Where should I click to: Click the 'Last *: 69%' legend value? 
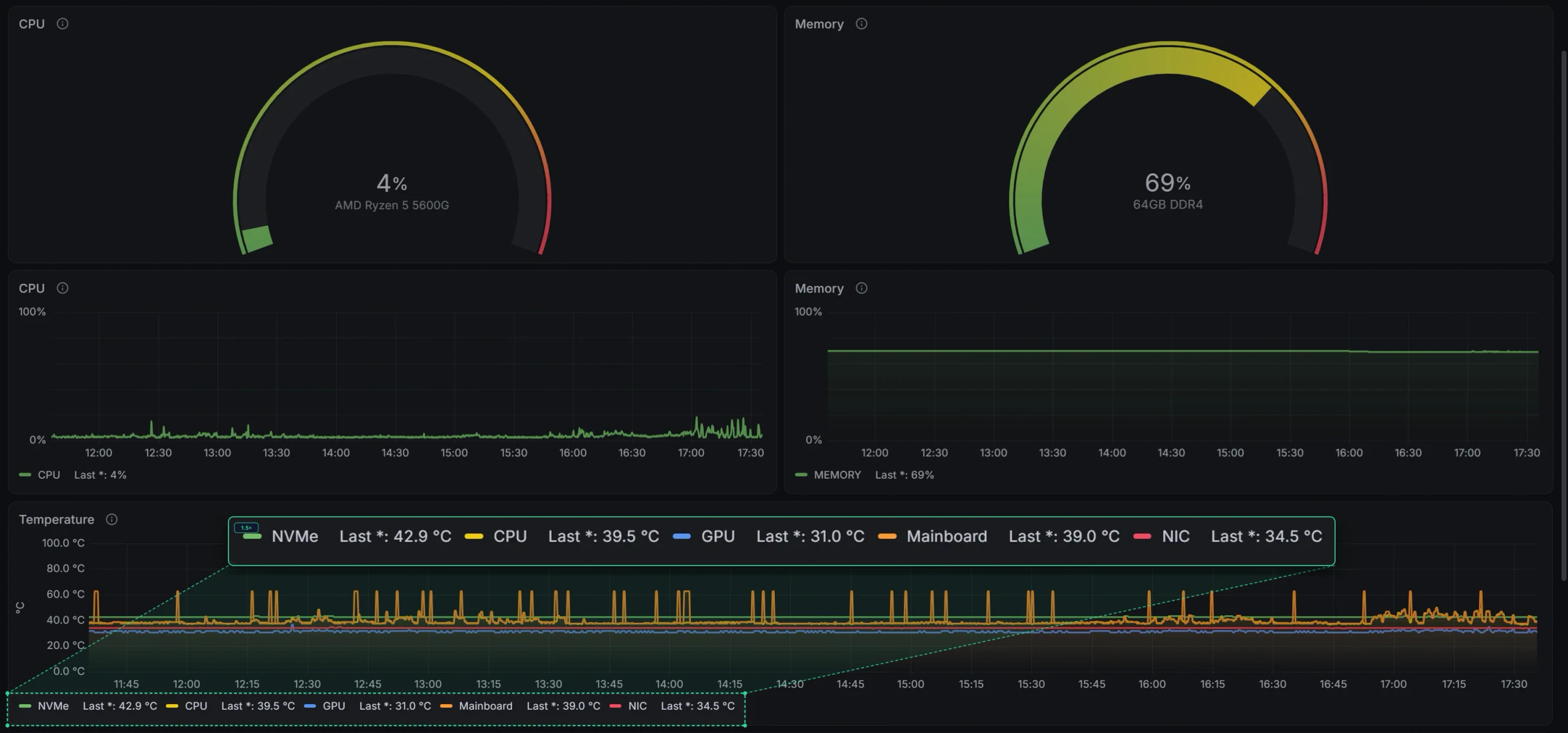(905, 475)
